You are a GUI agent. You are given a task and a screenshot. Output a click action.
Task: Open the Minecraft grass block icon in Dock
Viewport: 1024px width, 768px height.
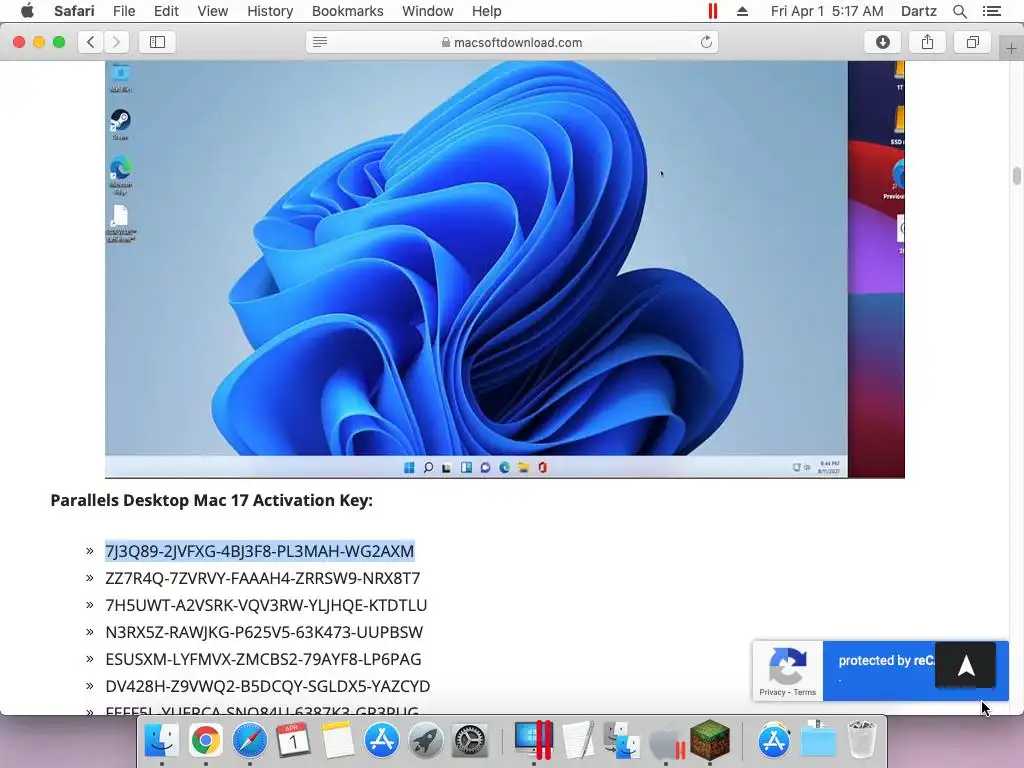coord(710,741)
